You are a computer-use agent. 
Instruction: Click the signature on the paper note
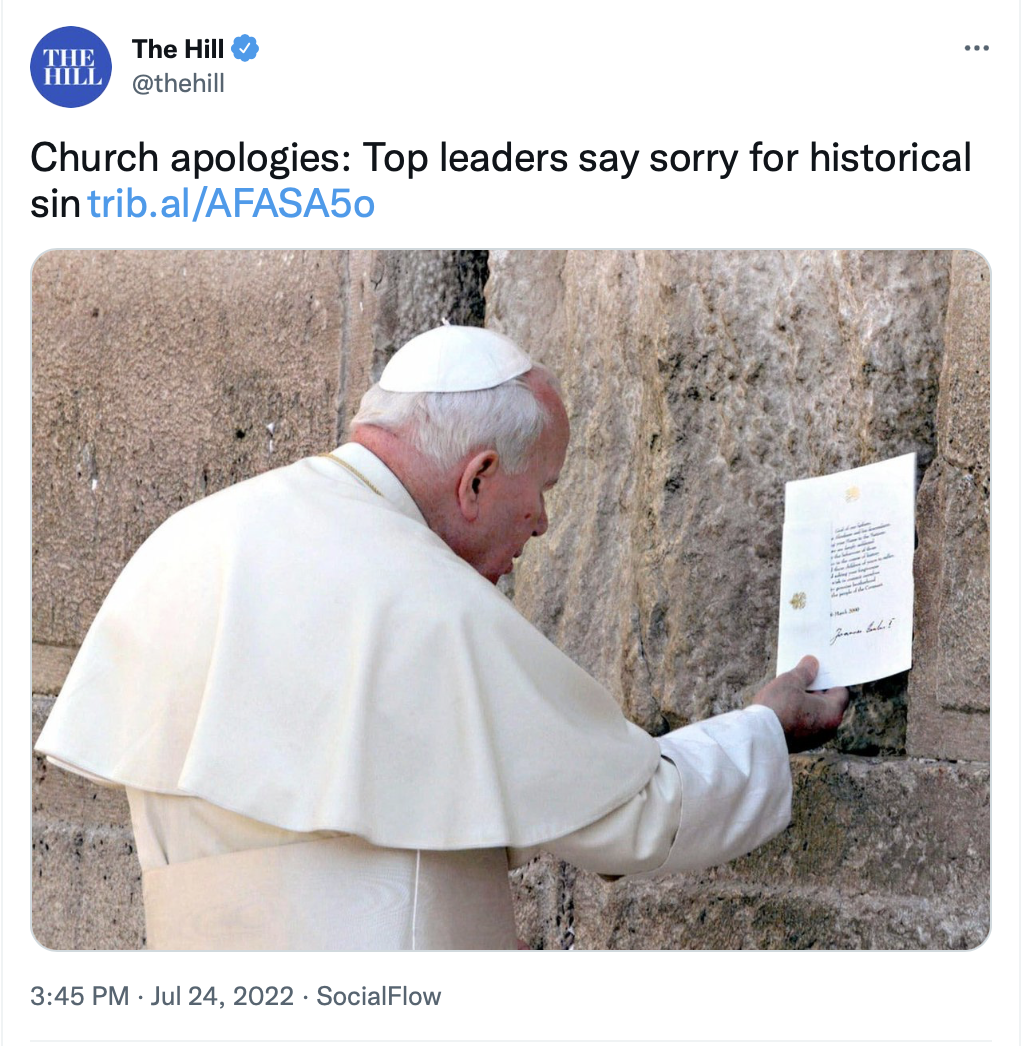click(862, 629)
